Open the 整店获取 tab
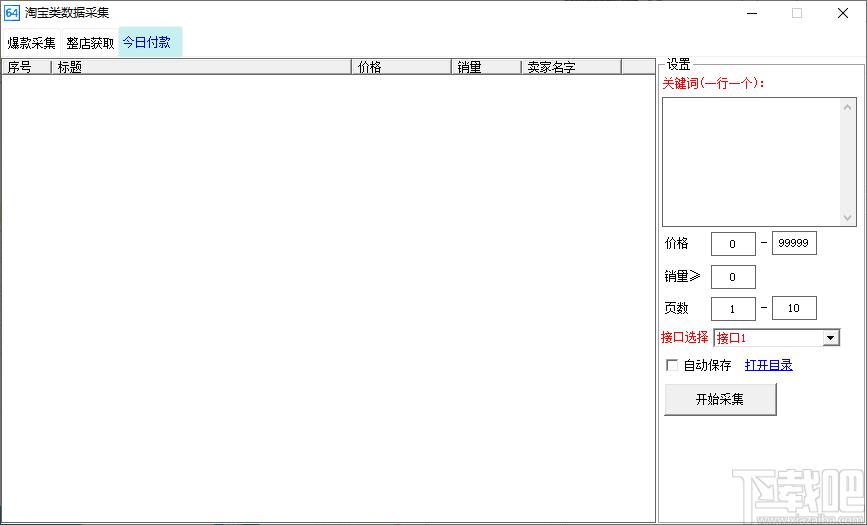Viewport: 867px width, 525px height. [90, 43]
